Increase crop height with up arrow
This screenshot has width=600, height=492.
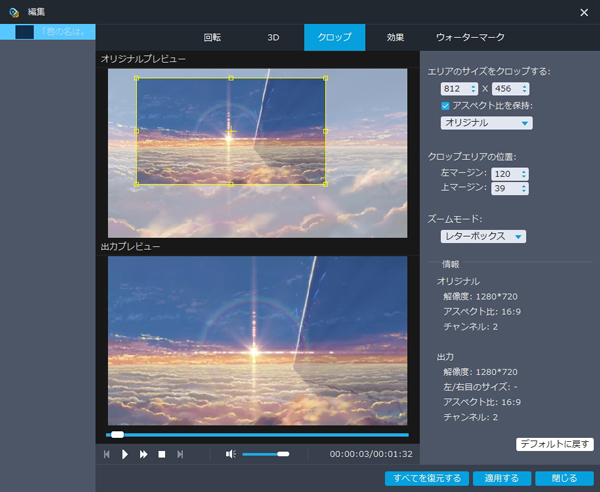click(x=525, y=86)
